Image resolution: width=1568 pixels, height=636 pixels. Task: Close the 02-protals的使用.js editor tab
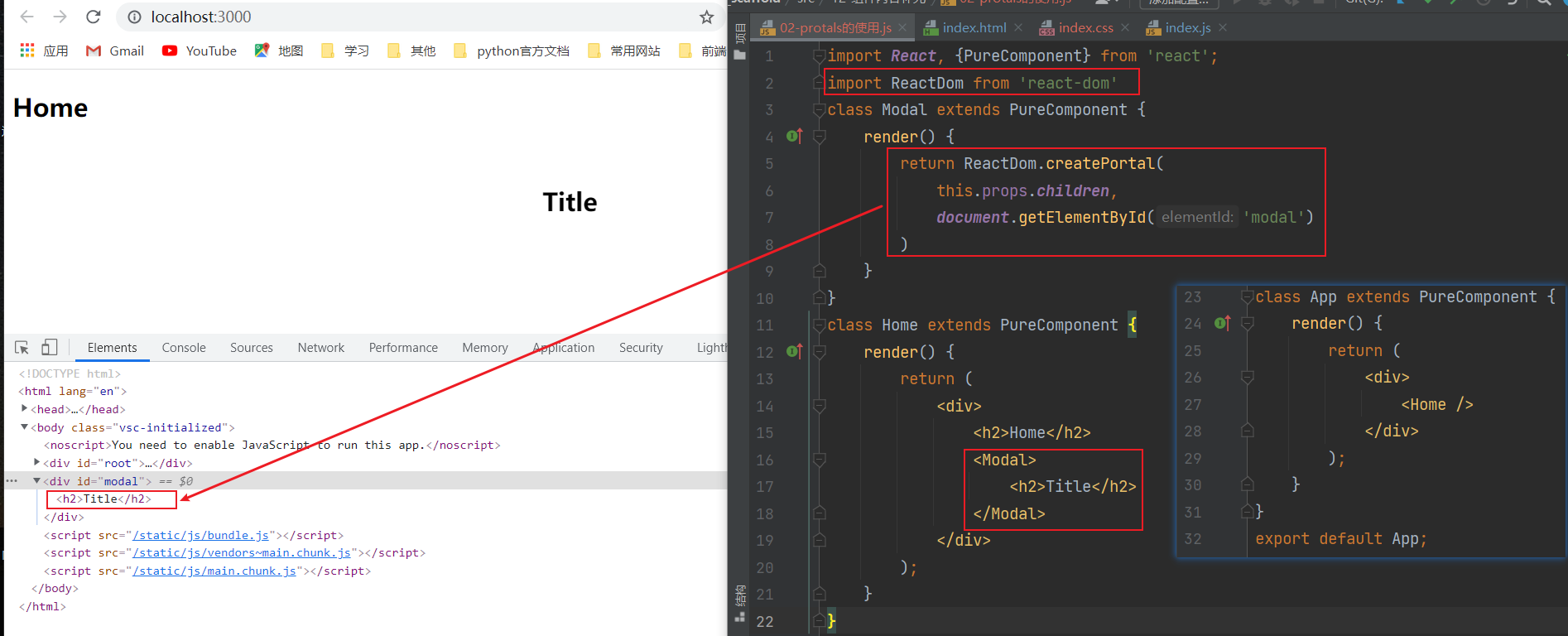[902, 28]
